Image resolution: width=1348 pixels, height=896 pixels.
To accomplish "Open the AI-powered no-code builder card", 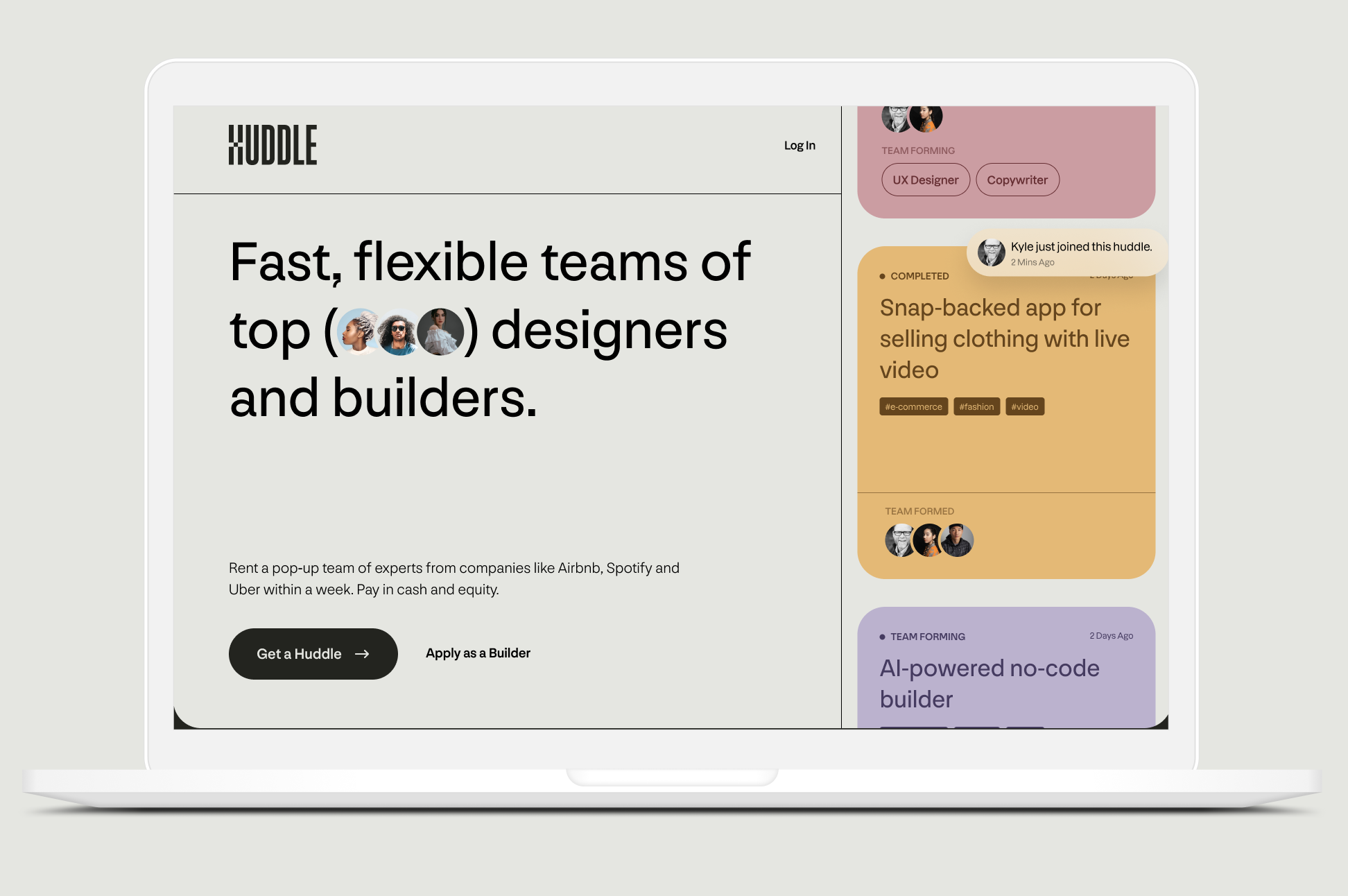I will [x=1006, y=668].
